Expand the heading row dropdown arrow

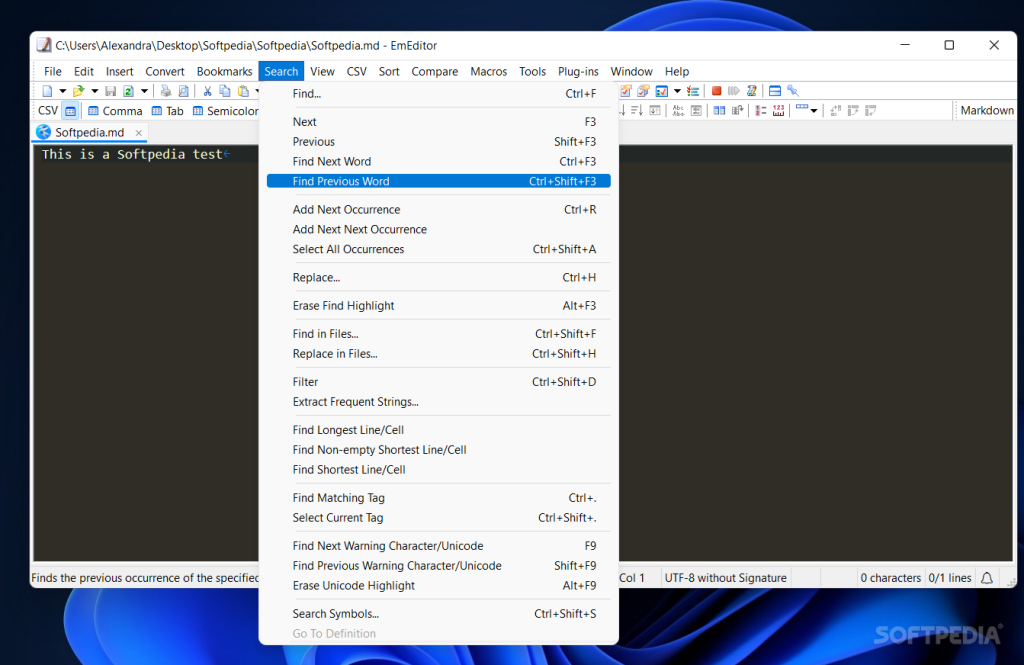pyautogui.click(x=814, y=111)
